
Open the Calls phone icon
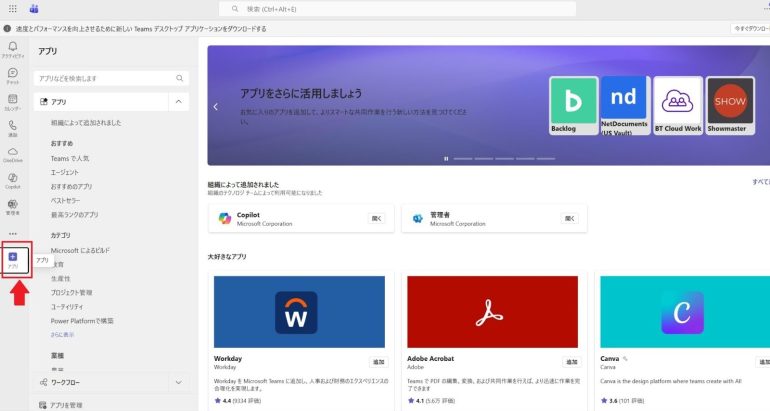pos(13,129)
